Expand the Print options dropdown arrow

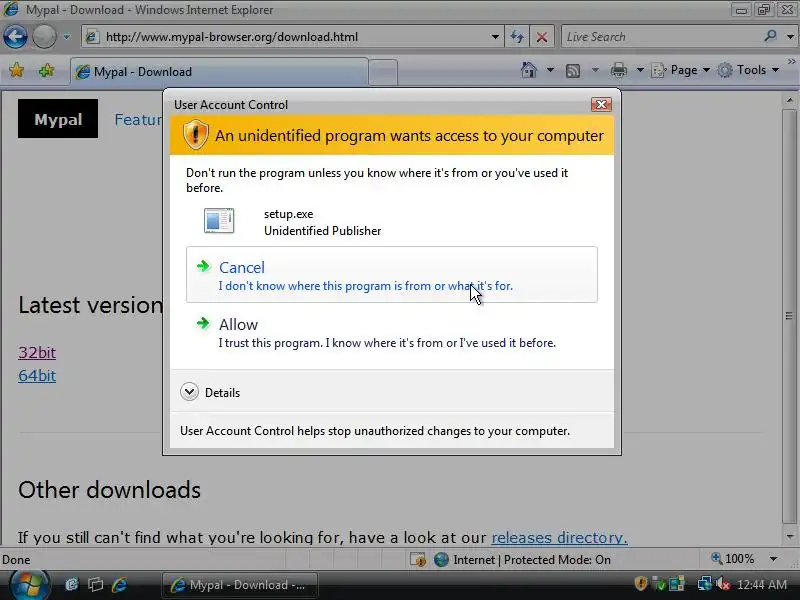[640, 70]
